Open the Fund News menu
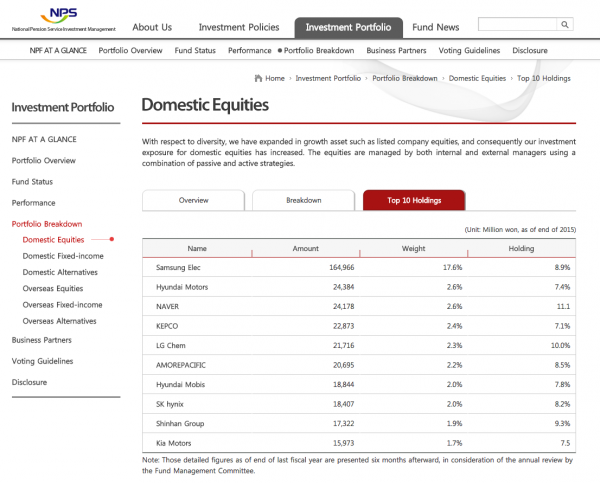This screenshot has width=600, height=483. click(x=435, y=27)
